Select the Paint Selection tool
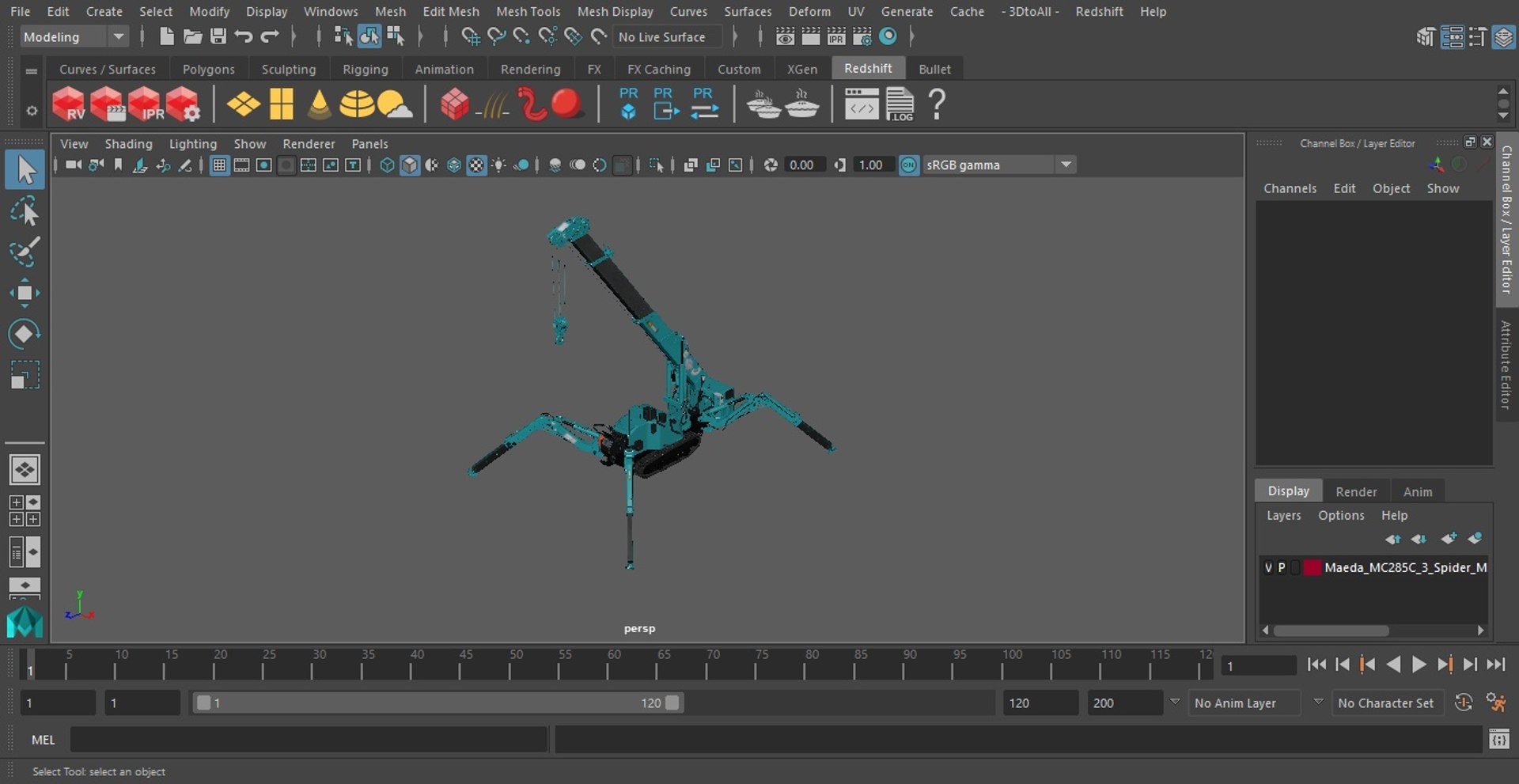This screenshot has height=784, width=1519. (25, 252)
